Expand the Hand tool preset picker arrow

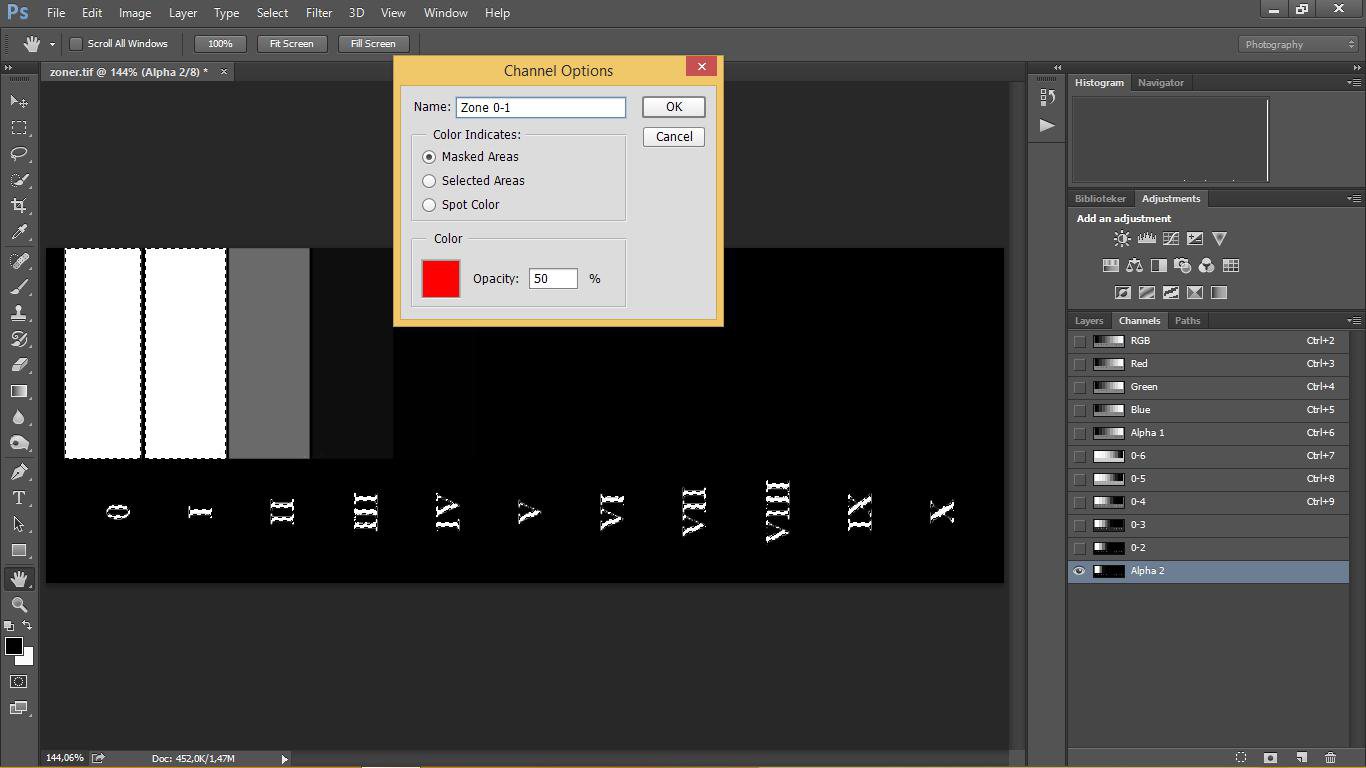(52, 44)
